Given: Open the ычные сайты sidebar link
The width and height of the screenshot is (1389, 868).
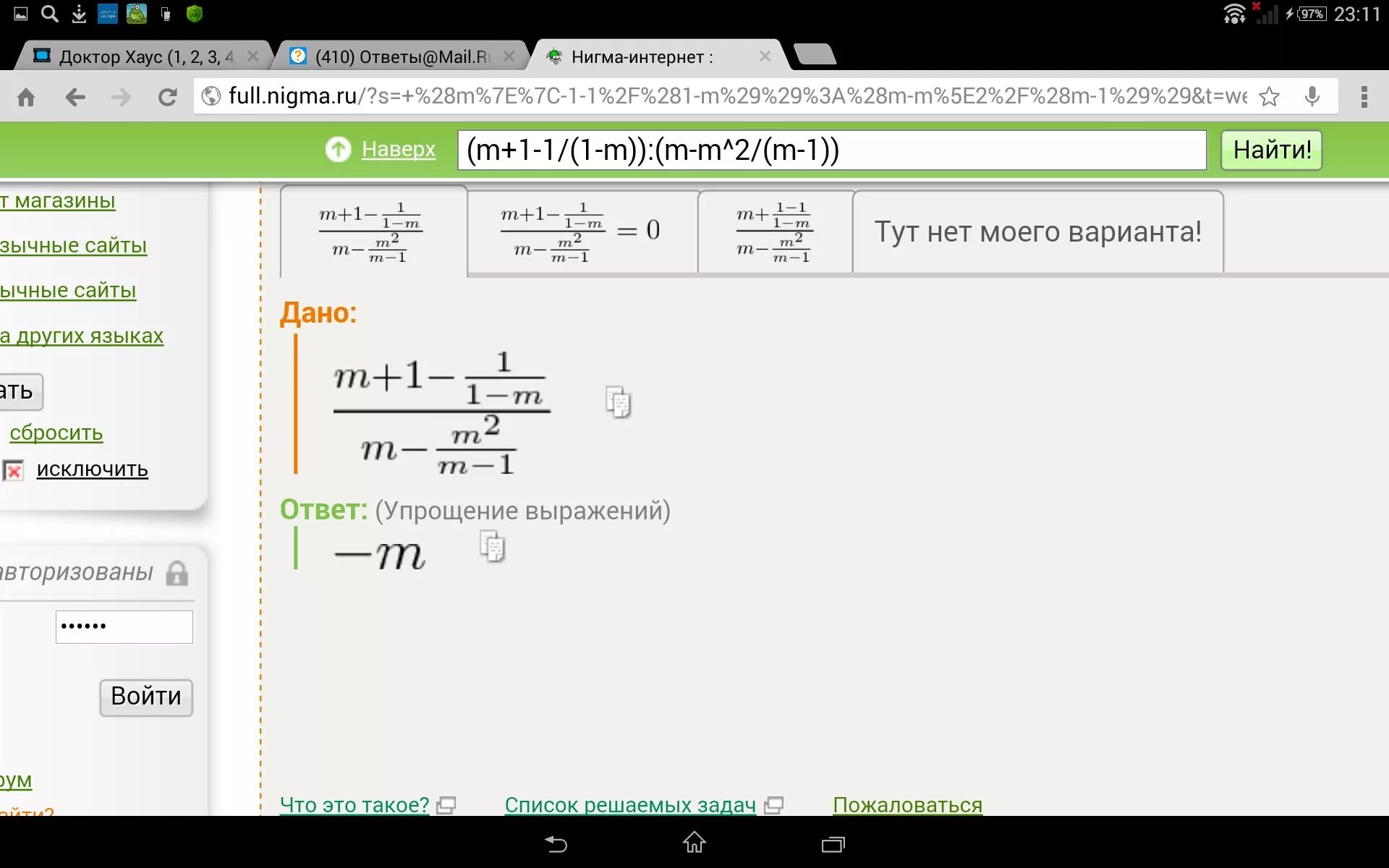Looking at the screenshot, I should [68, 291].
